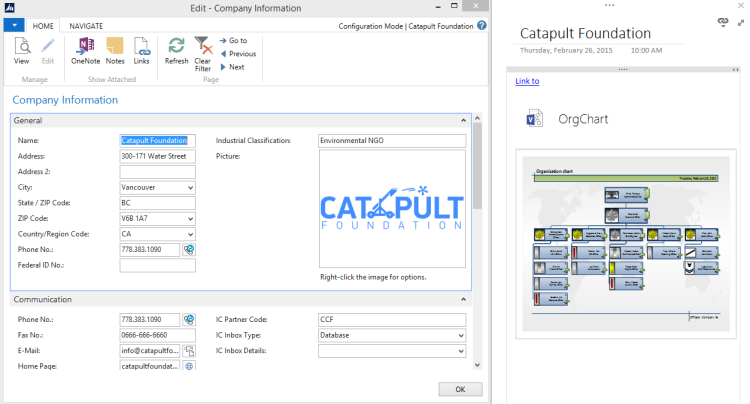This screenshot has height=404, width=750.
Task: Open the help question mark icon
Action: tap(482, 26)
